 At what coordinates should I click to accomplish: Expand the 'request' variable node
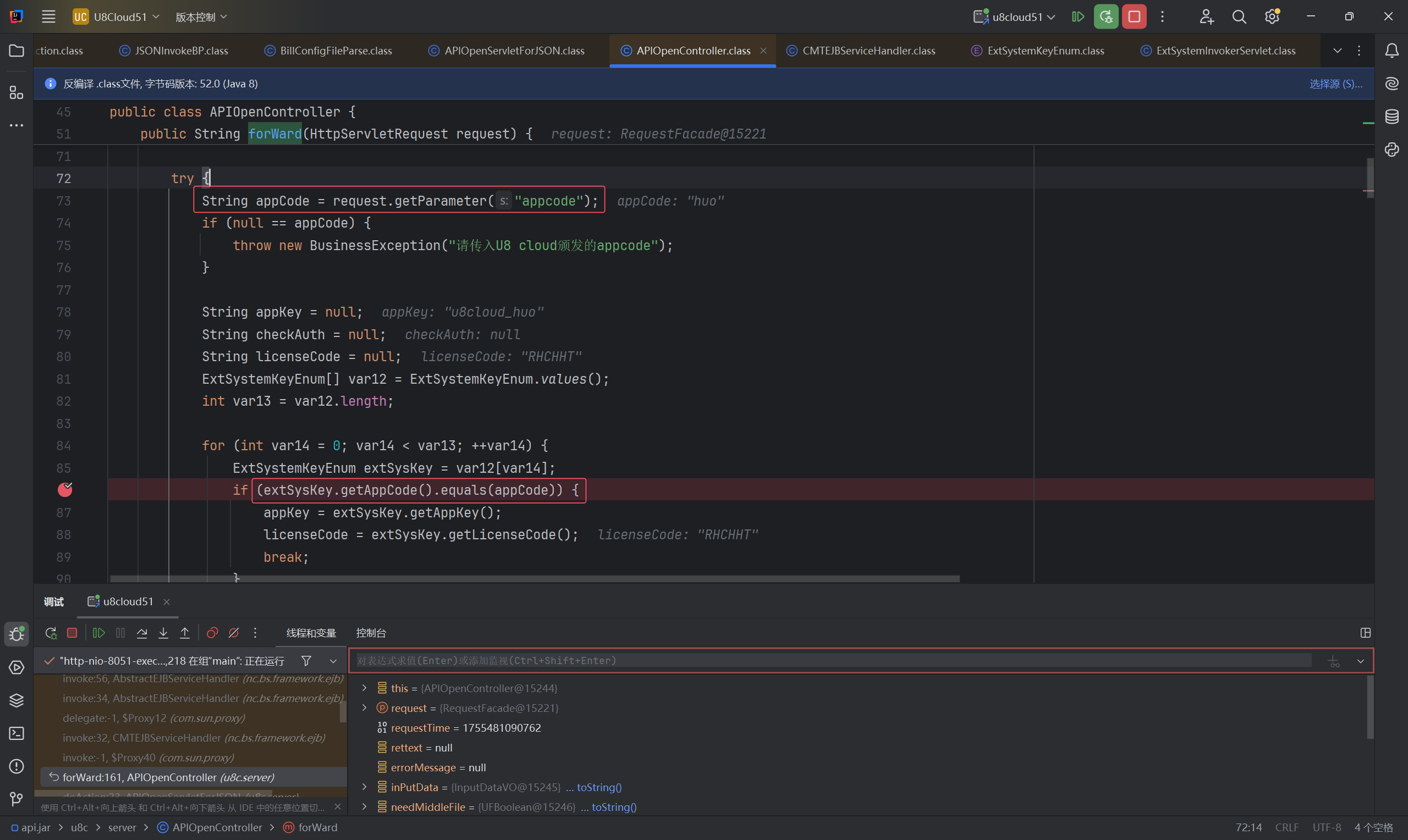[x=365, y=708]
